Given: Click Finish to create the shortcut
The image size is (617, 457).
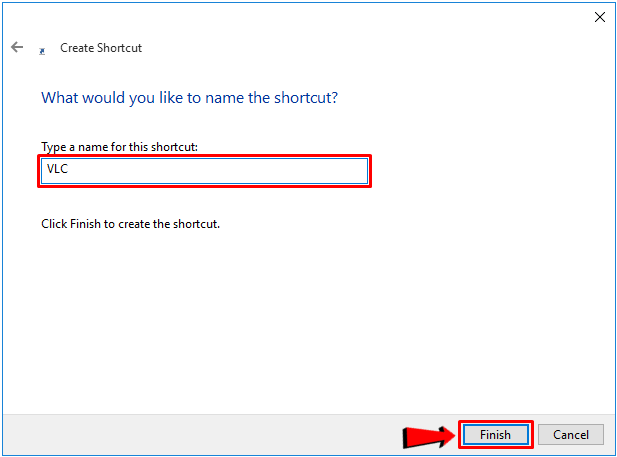Looking at the screenshot, I should click(x=495, y=435).
